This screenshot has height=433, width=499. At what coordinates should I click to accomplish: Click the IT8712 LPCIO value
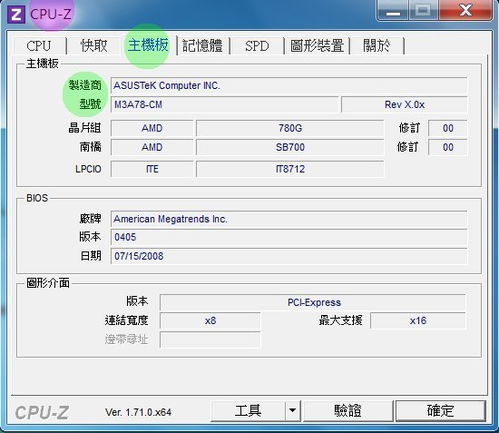pos(290,169)
